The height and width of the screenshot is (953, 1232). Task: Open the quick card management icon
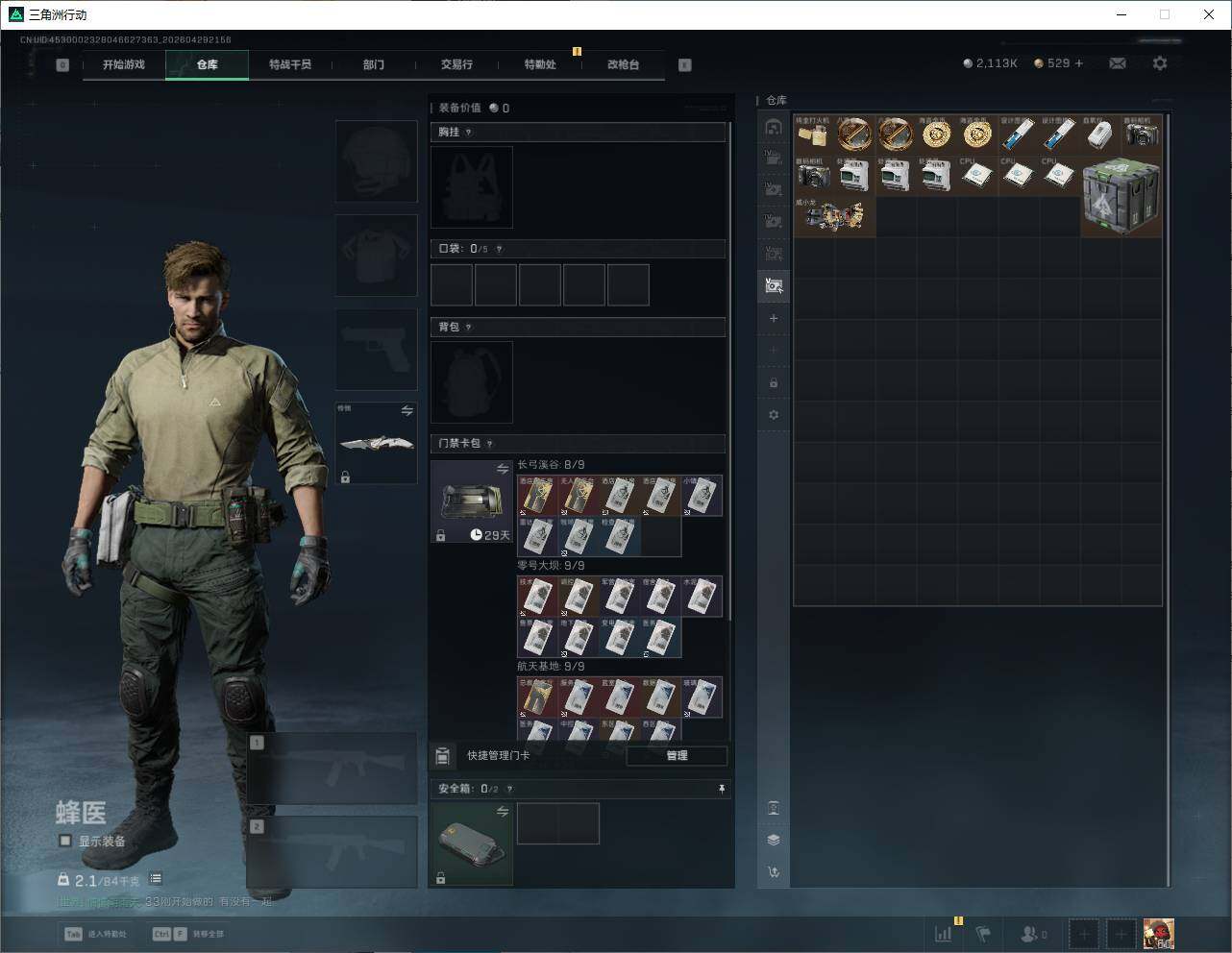442,755
